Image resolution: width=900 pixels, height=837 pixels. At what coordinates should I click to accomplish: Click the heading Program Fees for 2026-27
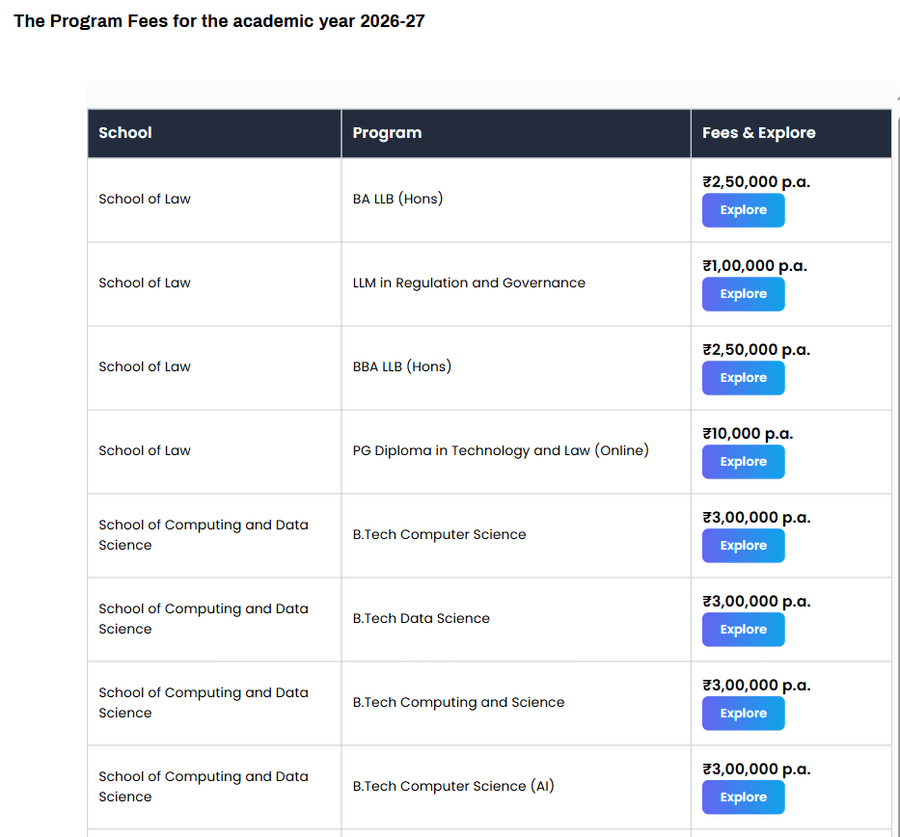click(217, 20)
